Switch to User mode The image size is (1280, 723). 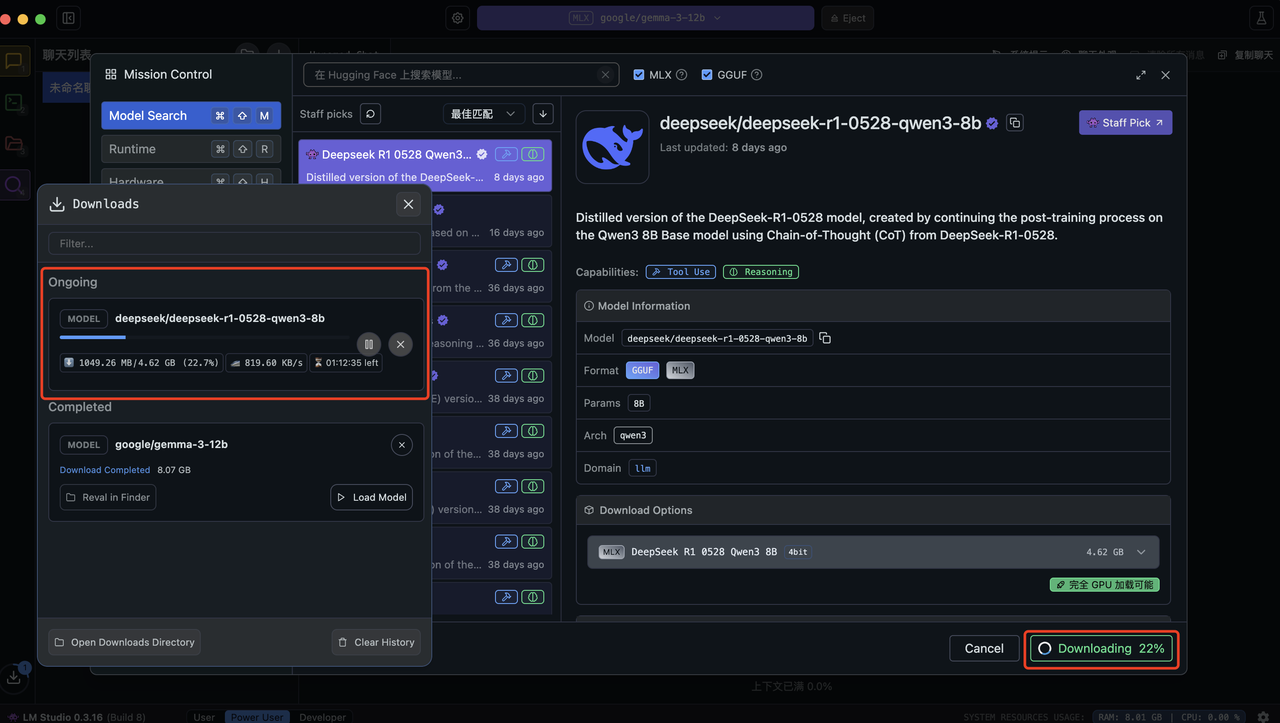[204, 717]
